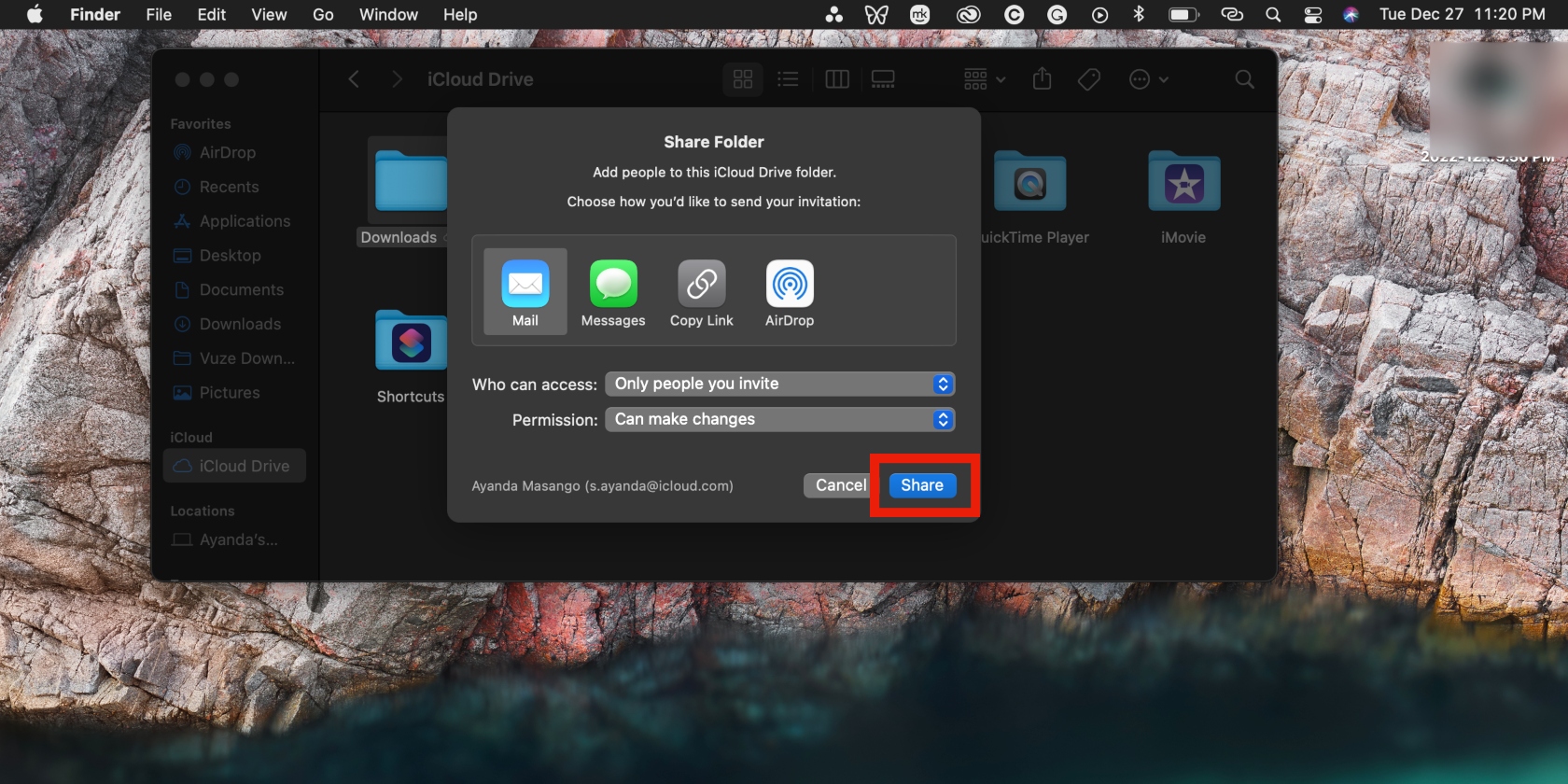
Task: Select the iMovie folder
Action: point(1183,182)
